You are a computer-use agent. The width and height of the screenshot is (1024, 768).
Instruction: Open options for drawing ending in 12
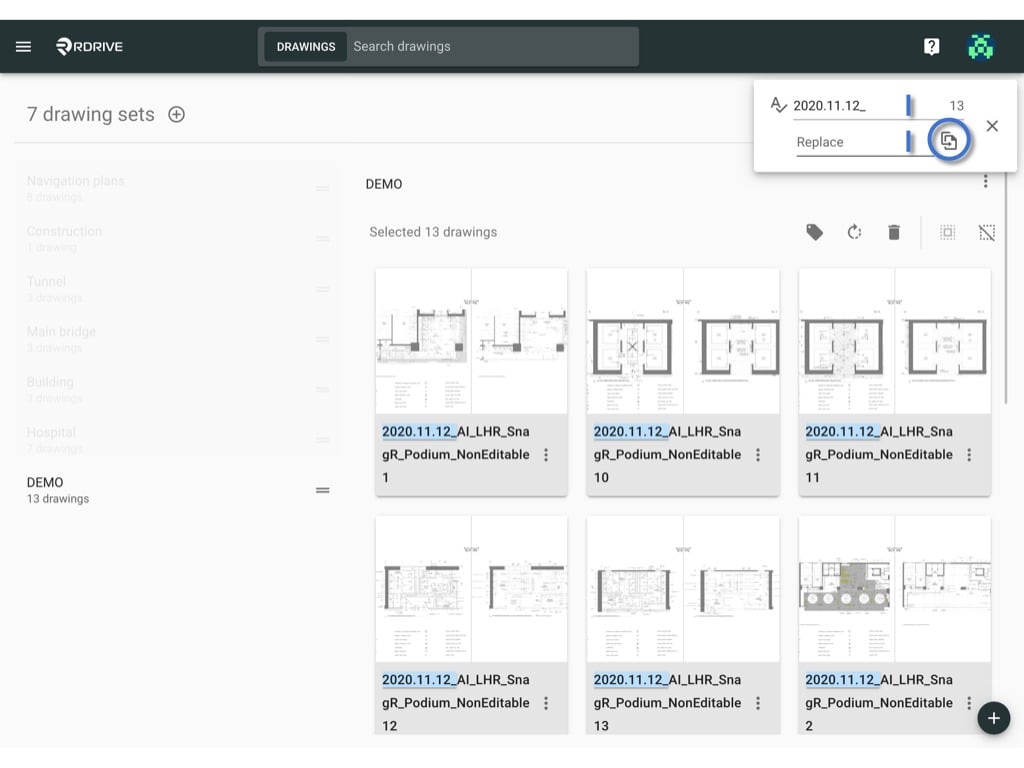tap(546, 703)
